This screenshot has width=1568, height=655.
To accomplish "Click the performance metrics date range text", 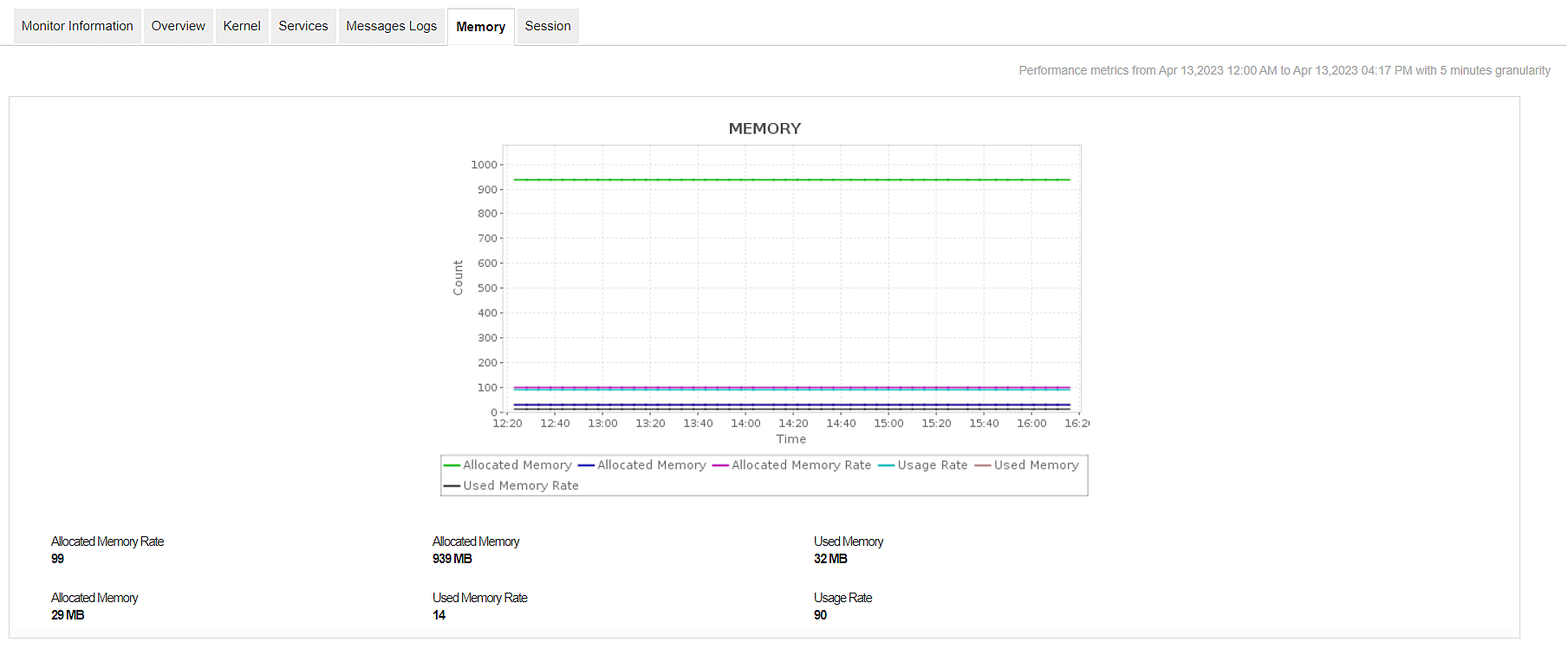I will [x=1285, y=70].
